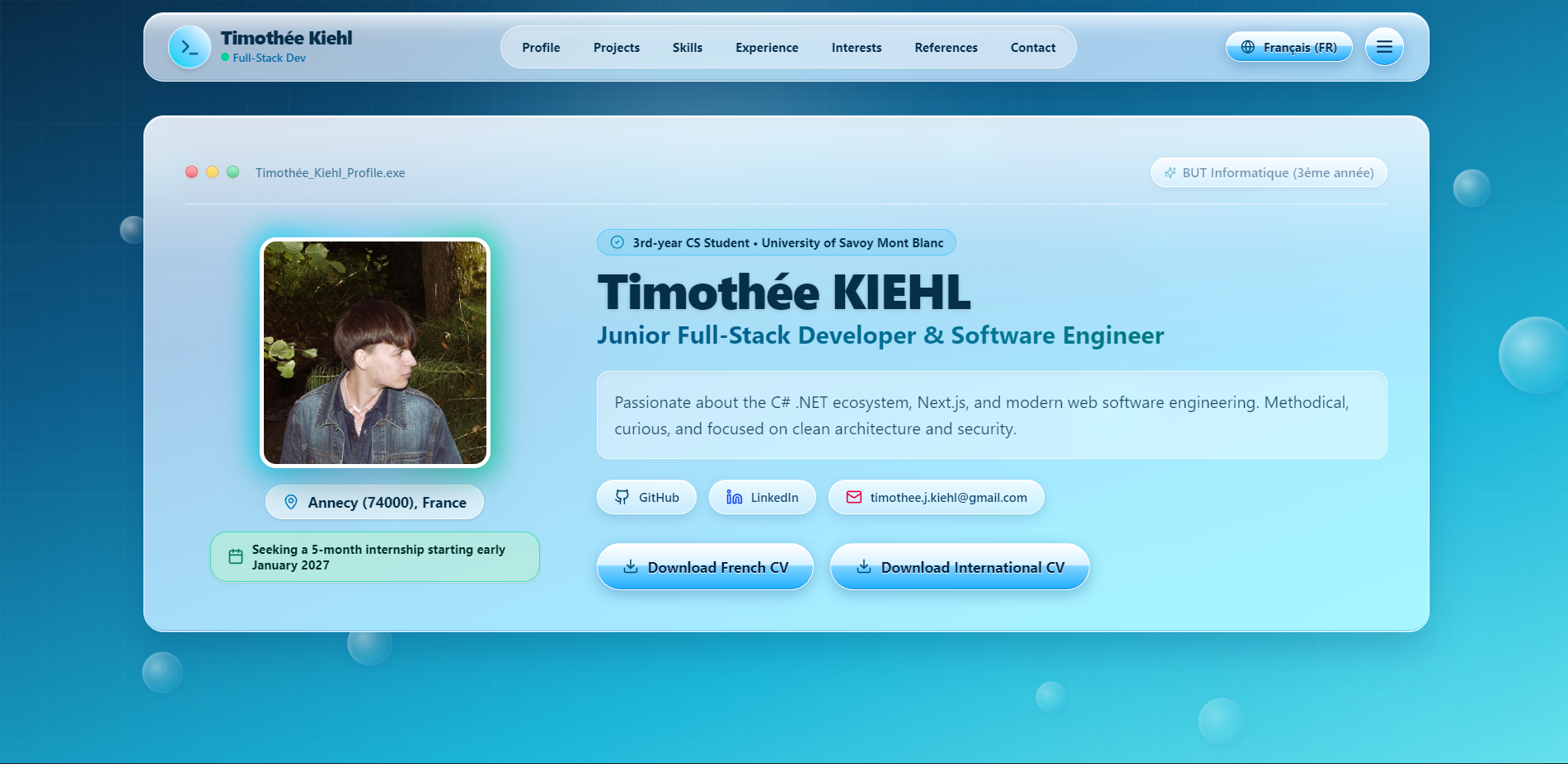Open the Projects section
This screenshot has height=764, width=1568.
pos(617,48)
